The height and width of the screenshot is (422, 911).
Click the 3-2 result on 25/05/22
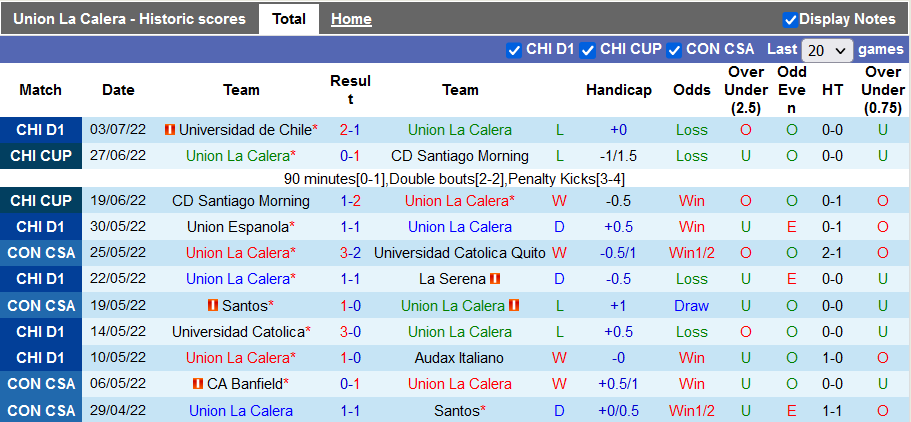click(x=350, y=253)
